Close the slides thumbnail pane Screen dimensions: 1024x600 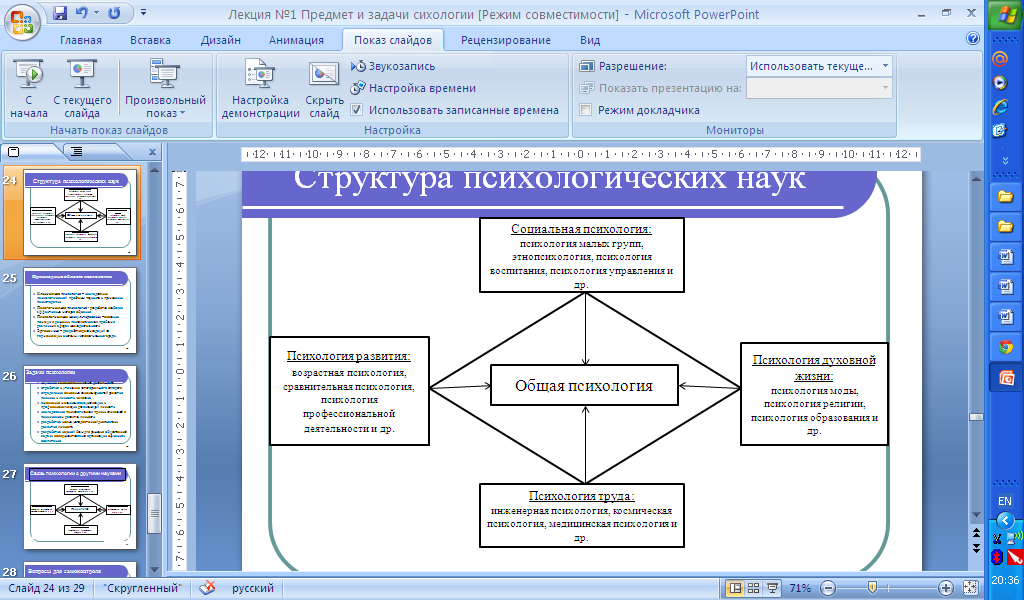tap(152, 151)
